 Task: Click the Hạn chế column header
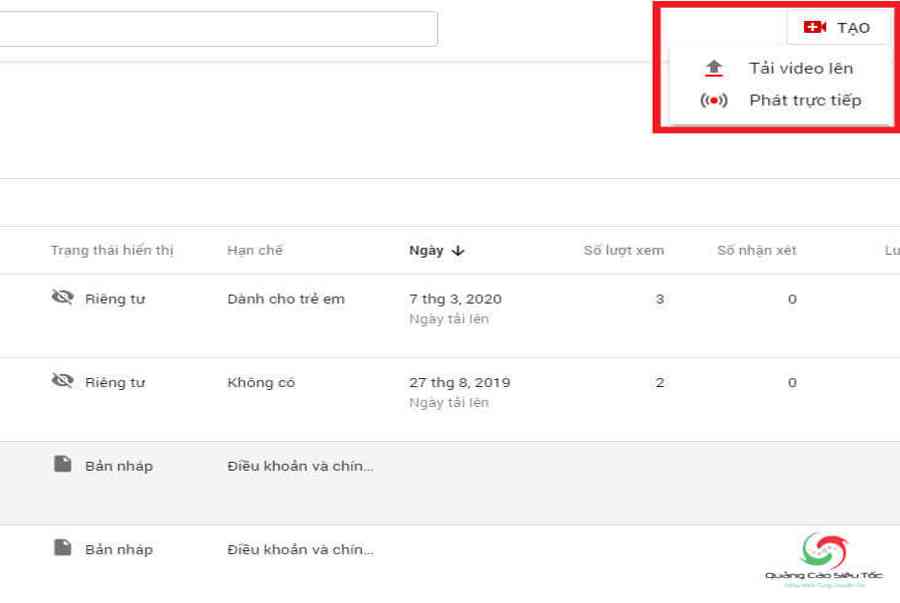point(255,250)
